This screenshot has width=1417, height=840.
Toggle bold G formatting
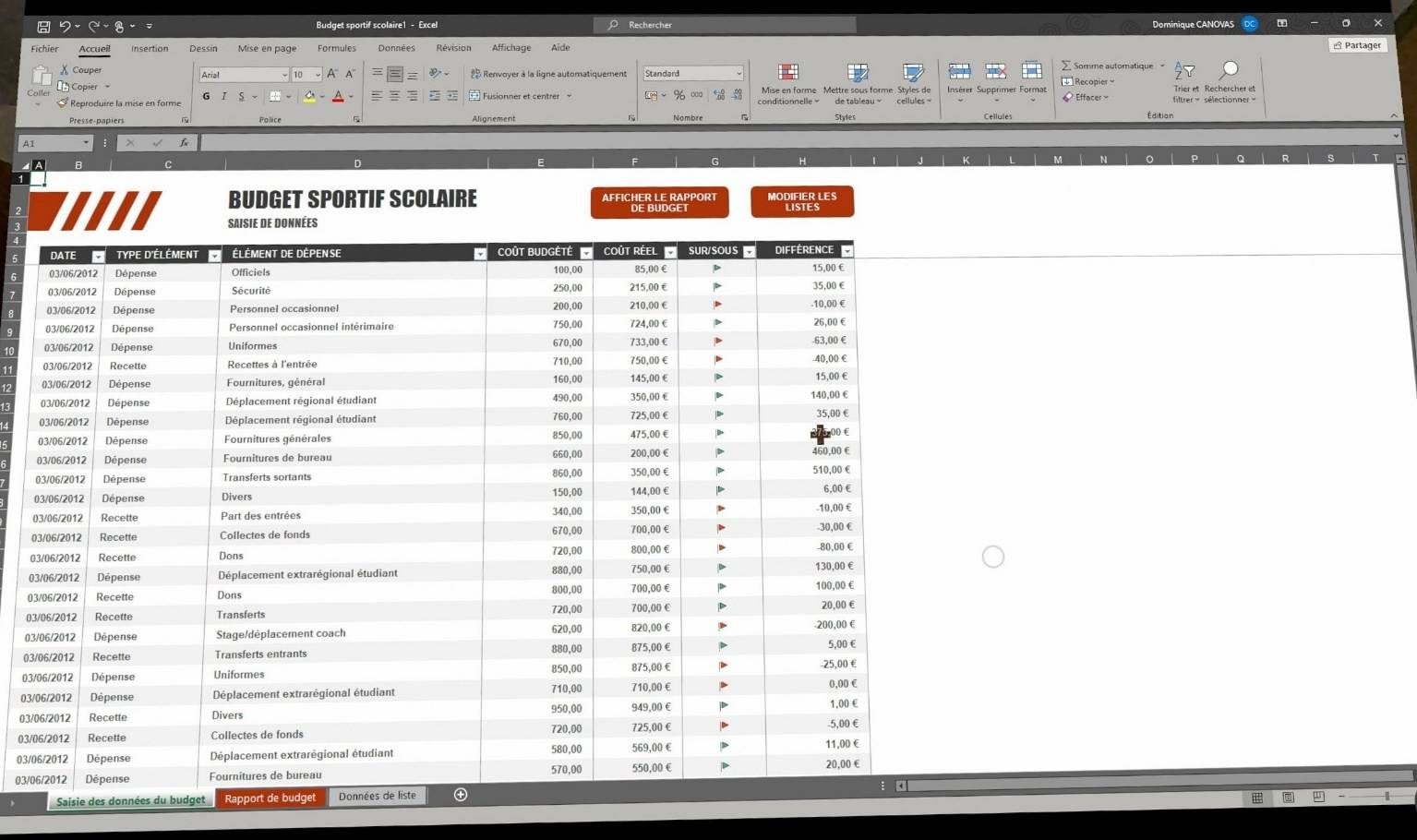[206, 96]
